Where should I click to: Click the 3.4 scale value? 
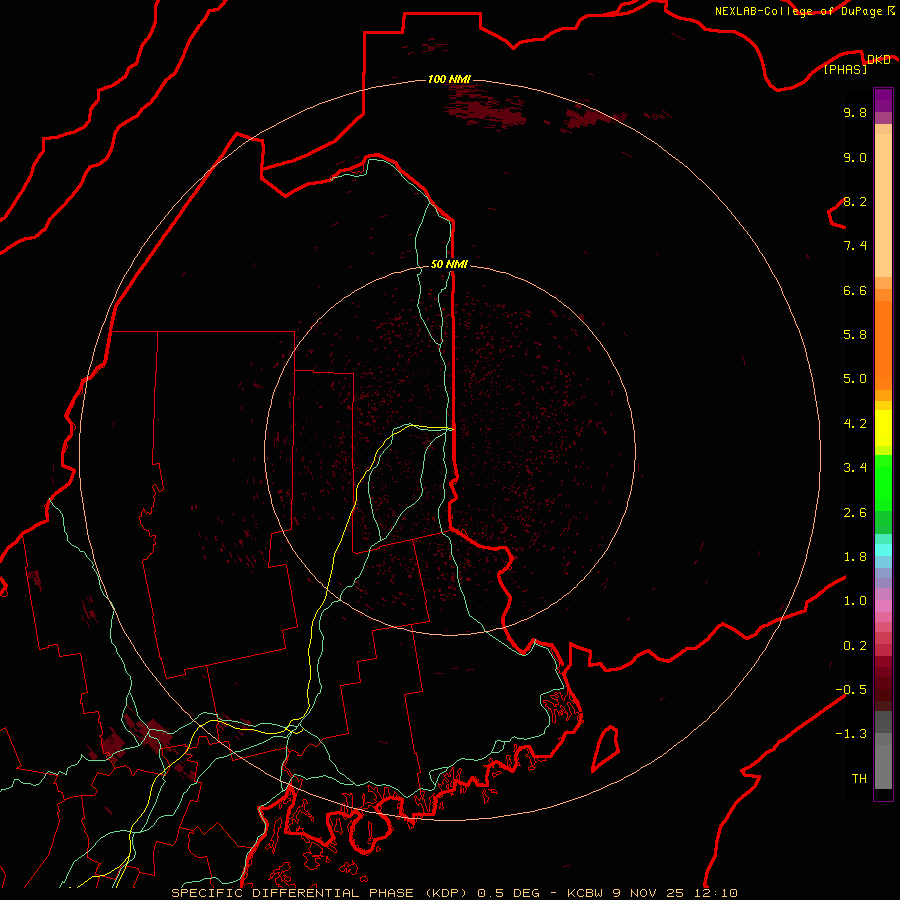(x=855, y=468)
